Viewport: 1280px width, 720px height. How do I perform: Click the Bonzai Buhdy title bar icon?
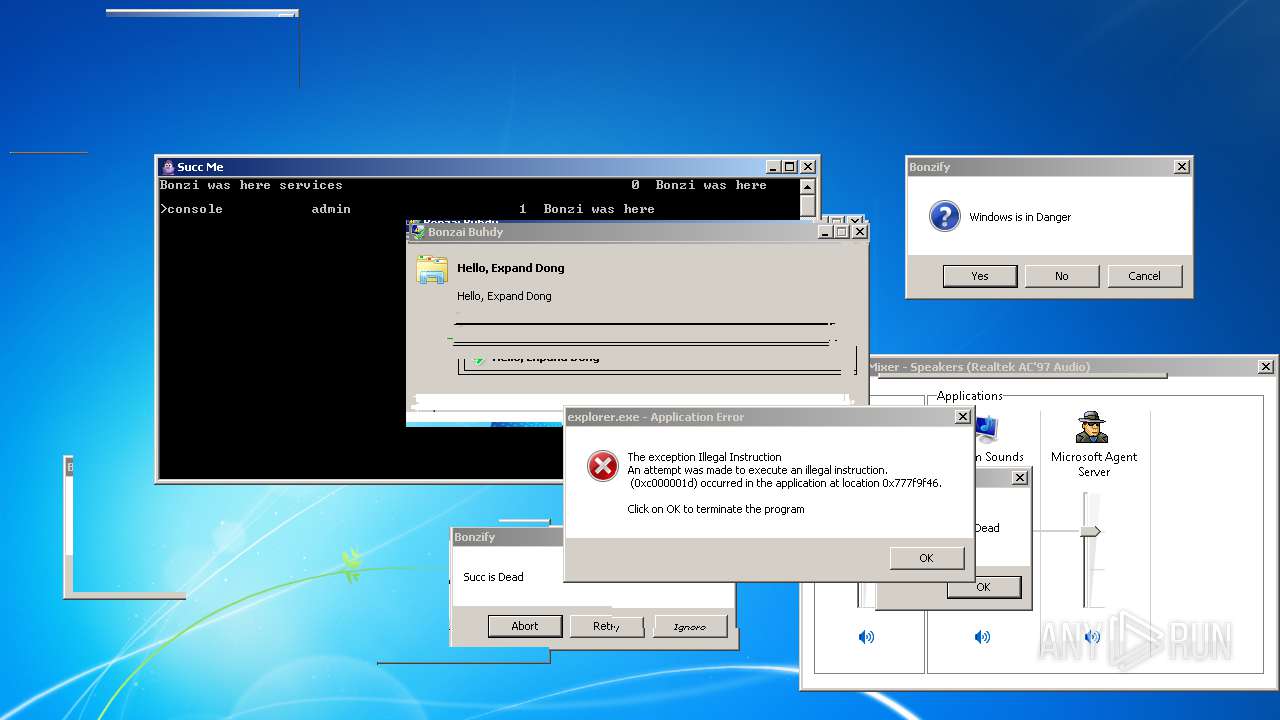click(x=418, y=232)
